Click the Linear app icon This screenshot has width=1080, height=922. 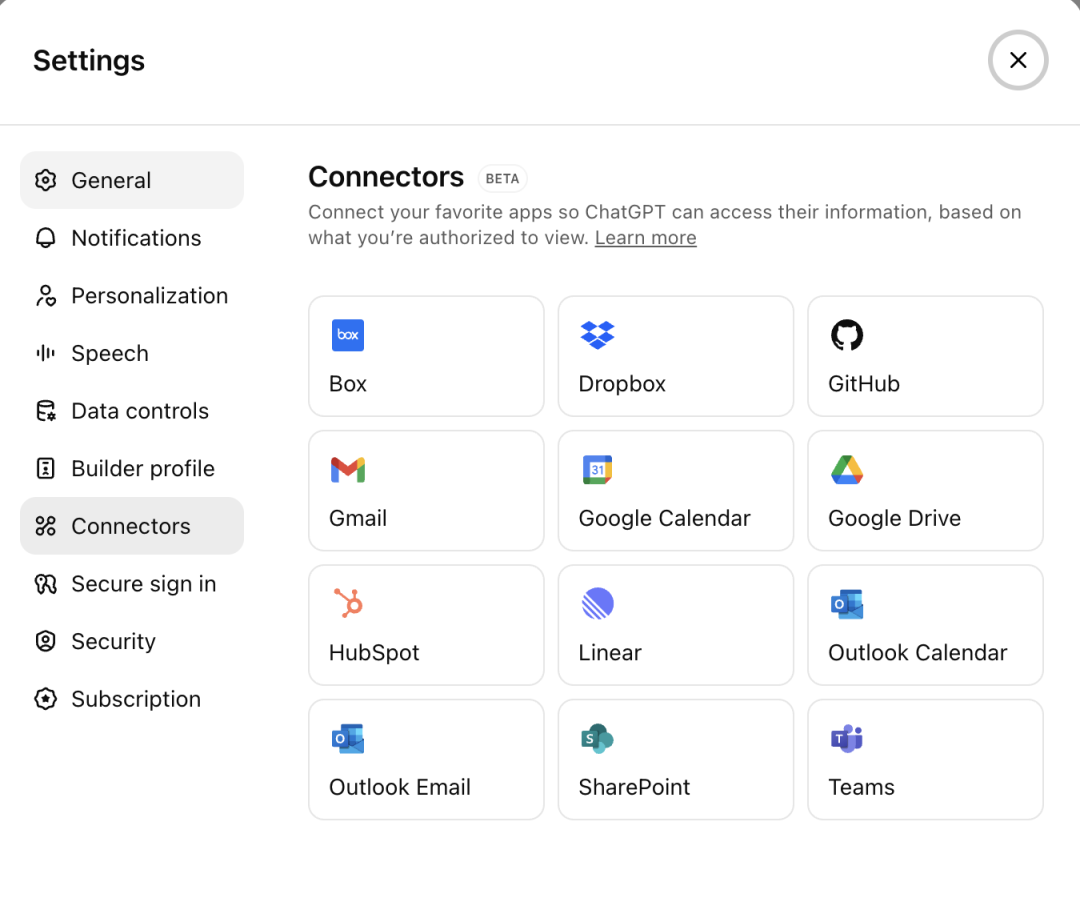[597, 604]
